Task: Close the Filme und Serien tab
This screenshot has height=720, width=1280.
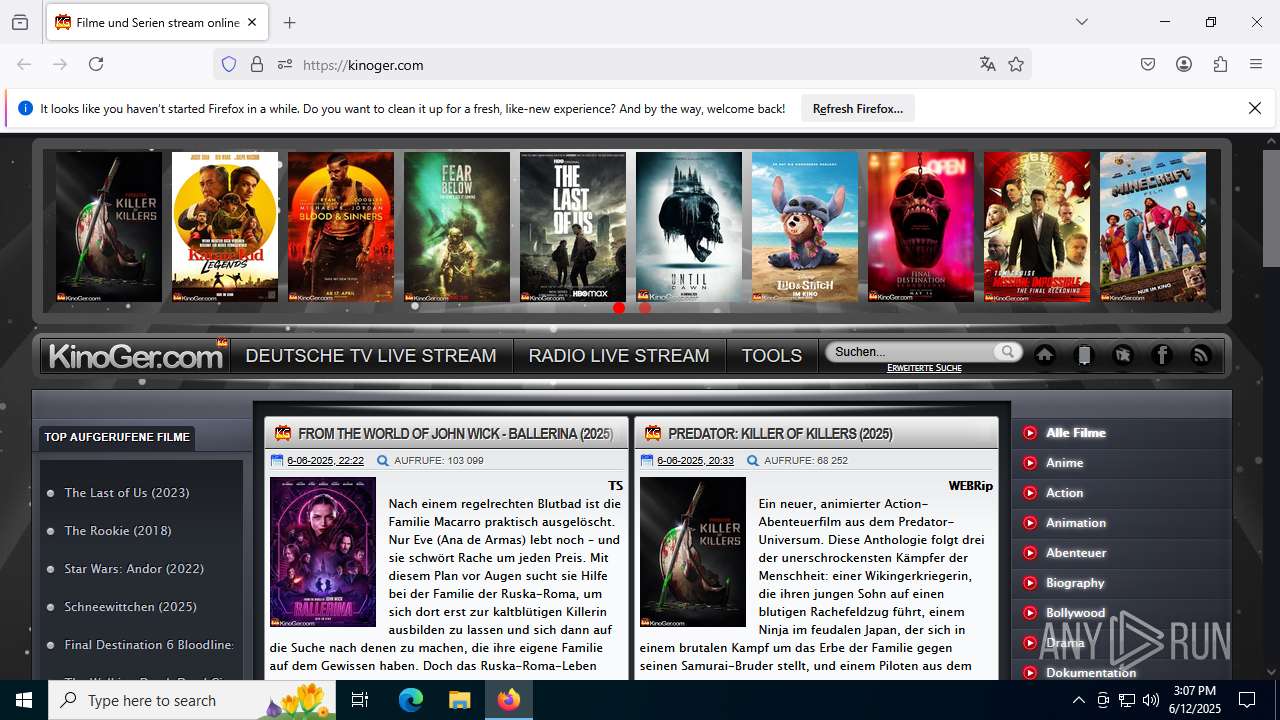Action: [x=252, y=22]
